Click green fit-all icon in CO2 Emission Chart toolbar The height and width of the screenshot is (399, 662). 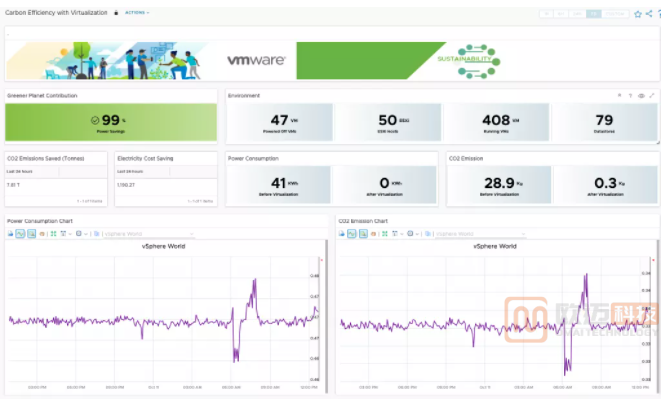coord(385,233)
